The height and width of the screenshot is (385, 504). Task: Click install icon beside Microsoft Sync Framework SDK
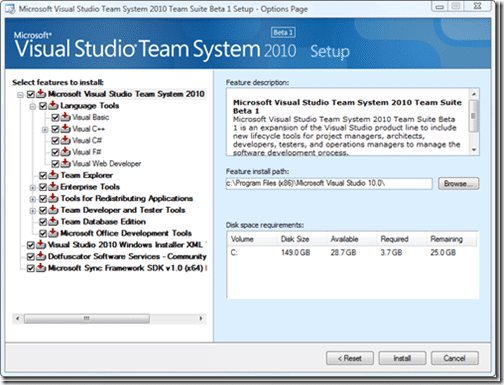tap(41, 268)
